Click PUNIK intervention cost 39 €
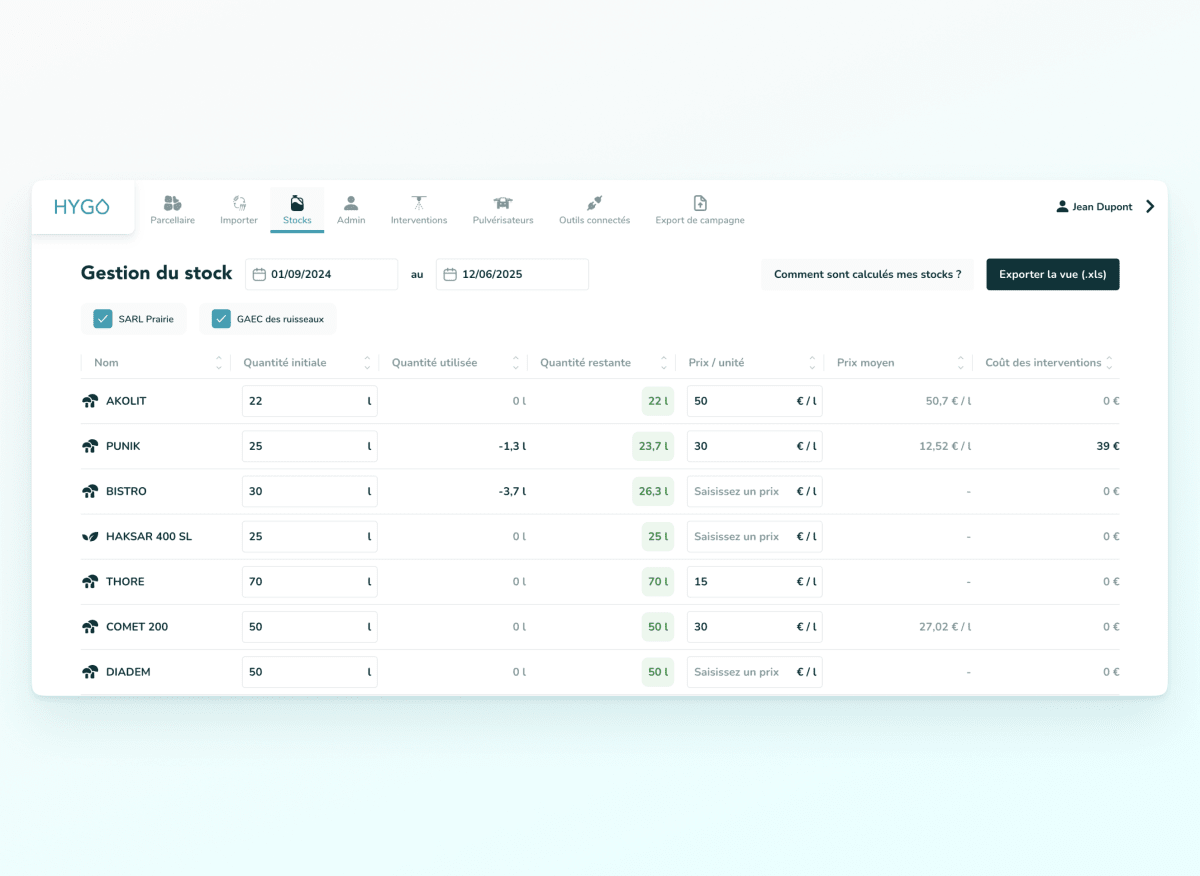This screenshot has width=1200, height=876. coord(1108,446)
